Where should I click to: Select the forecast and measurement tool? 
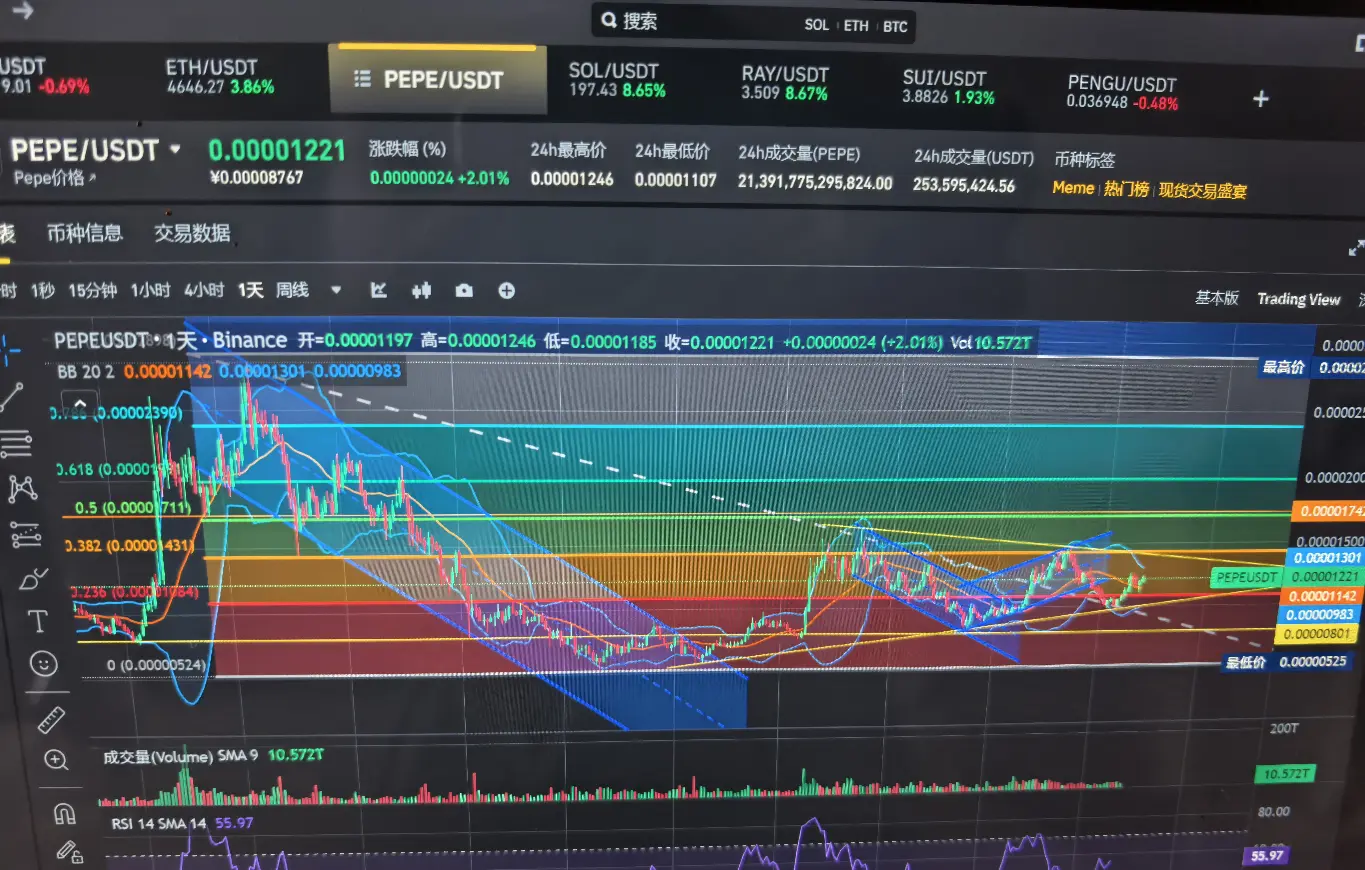[25, 535]
